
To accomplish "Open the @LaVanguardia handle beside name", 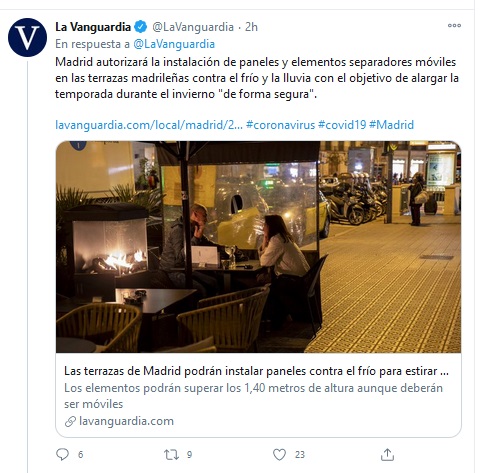I will (193, 27).
